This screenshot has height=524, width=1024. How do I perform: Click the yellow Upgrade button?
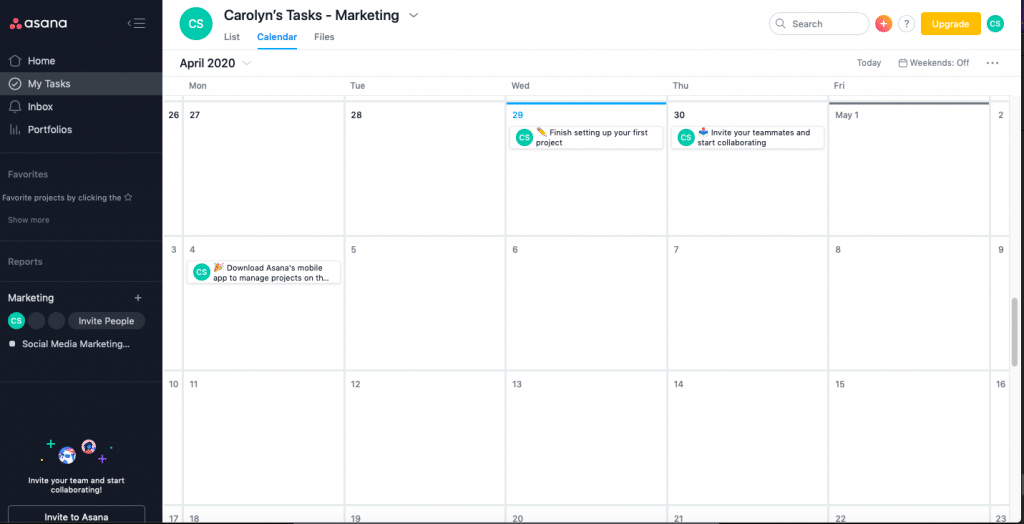click(x=950, y=24)
